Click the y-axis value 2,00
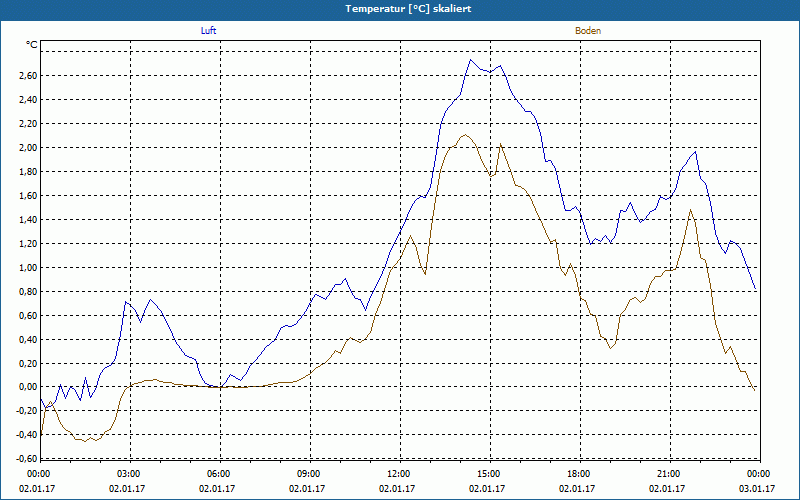800x500 pixels. 29,147
